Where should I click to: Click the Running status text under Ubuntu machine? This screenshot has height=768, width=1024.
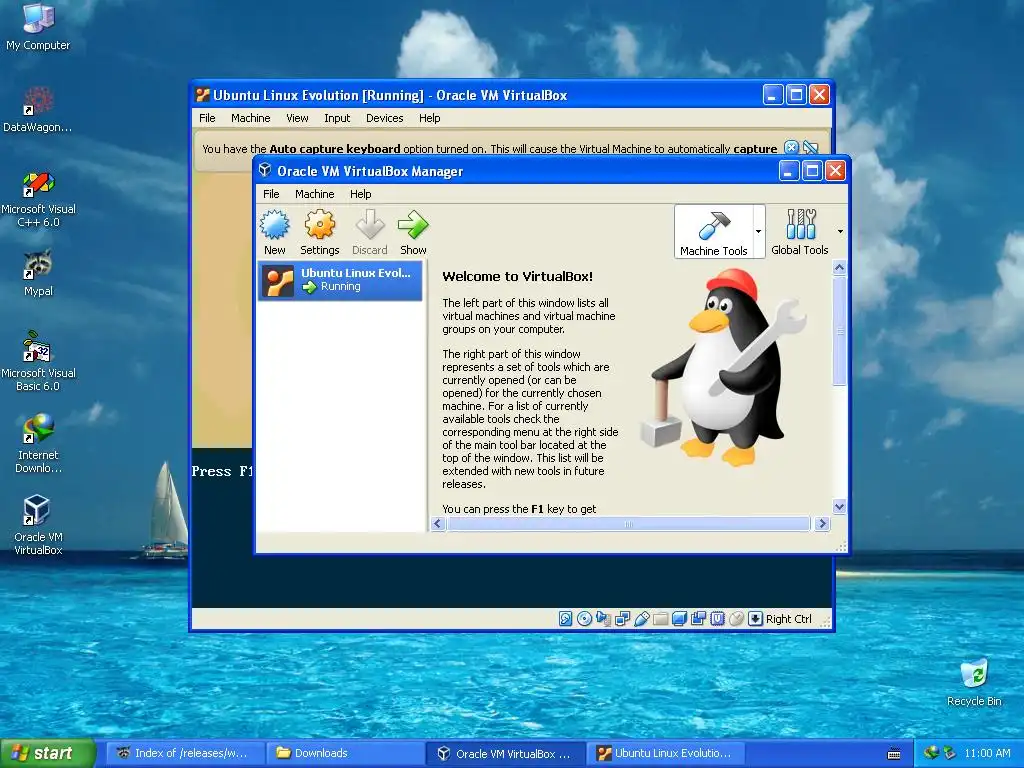pyautogui.click(x=340, y=286)
